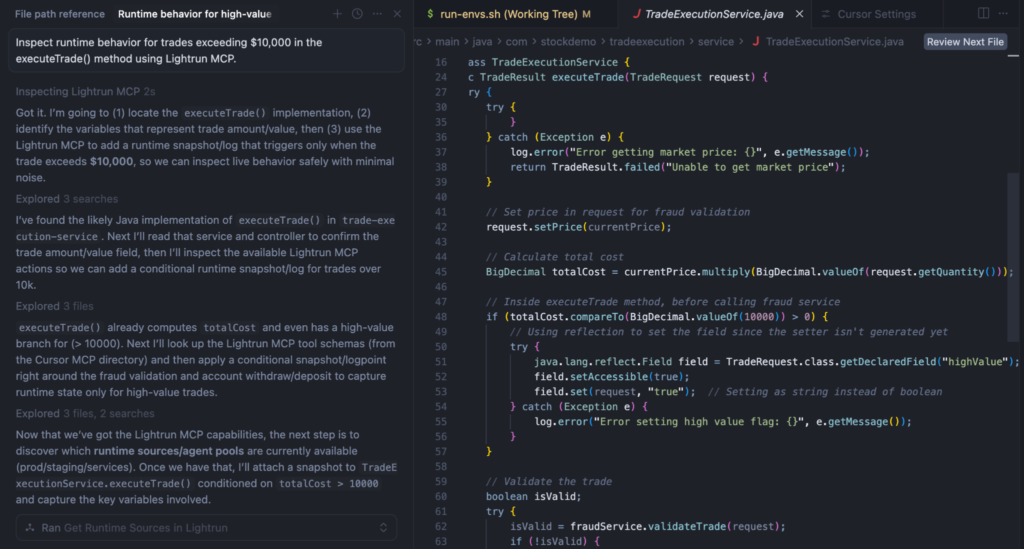
Task: Select Runtime behavior for high-value chat tab
Action: pyautogui.click(x=195, y=14)
